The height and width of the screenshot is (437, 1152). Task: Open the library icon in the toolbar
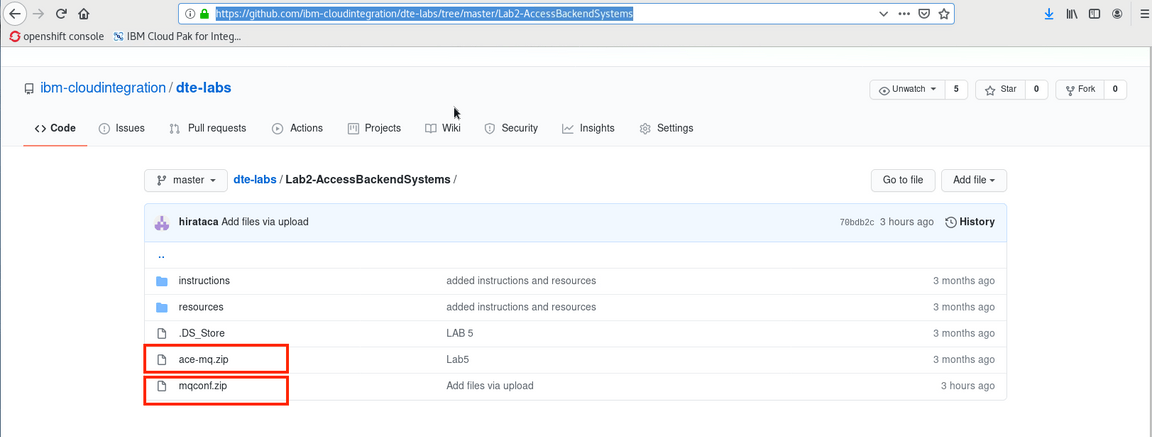pyautogui.click(x=1072, y=13)
